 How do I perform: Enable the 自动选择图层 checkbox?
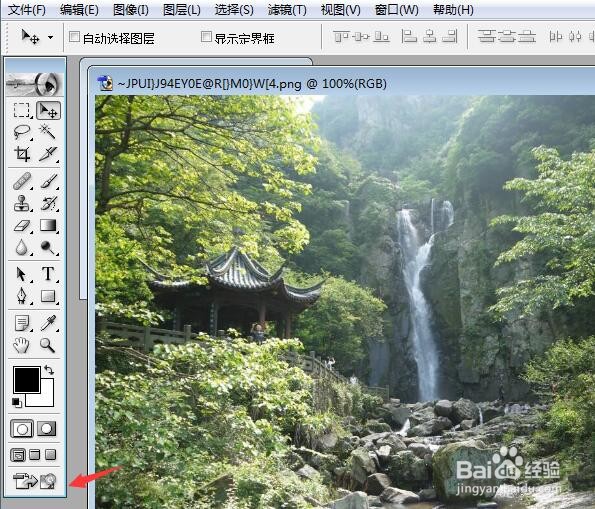coord(74,37)
